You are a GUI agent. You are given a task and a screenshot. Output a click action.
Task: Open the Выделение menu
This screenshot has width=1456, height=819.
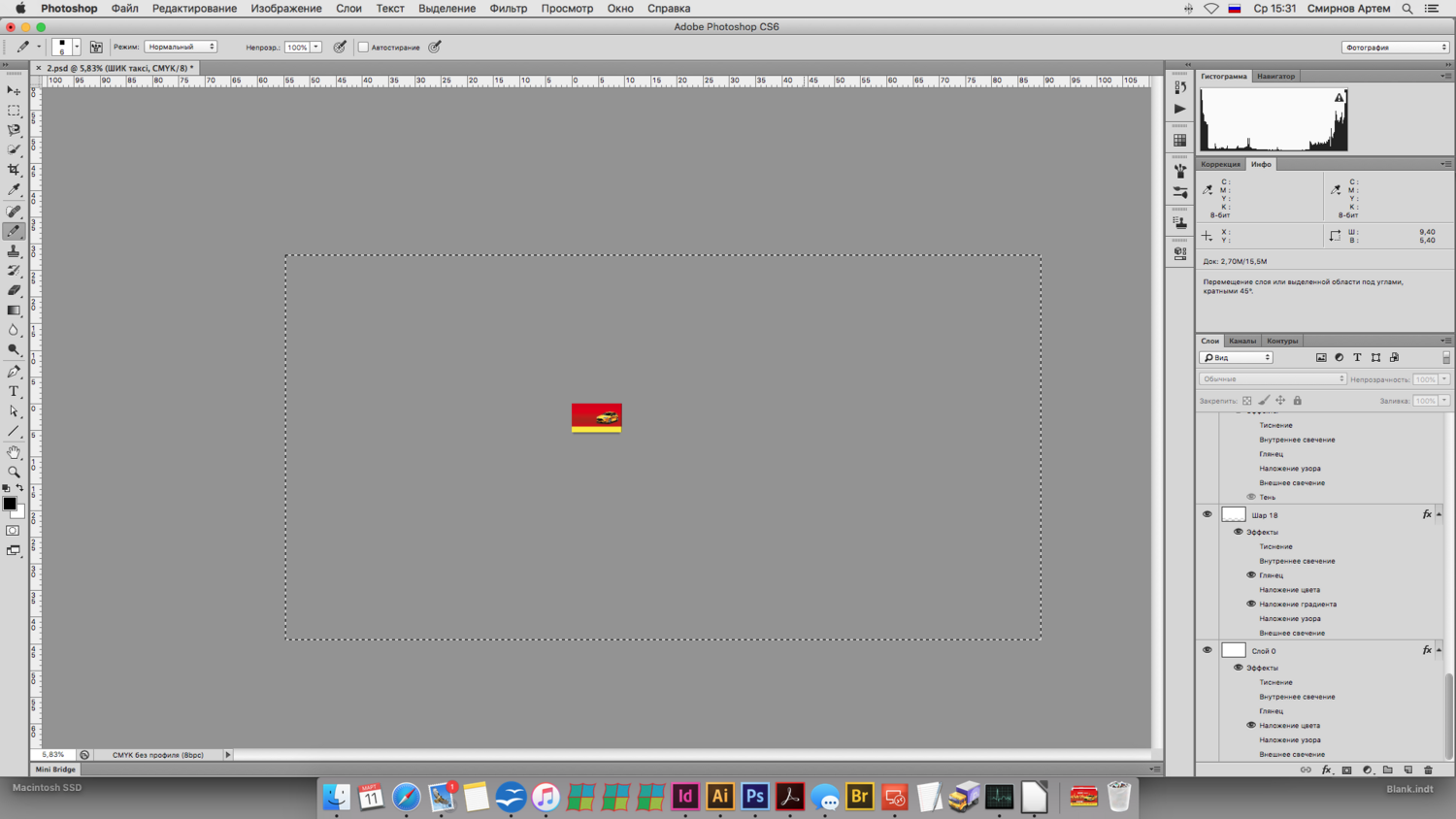point(447,9)
